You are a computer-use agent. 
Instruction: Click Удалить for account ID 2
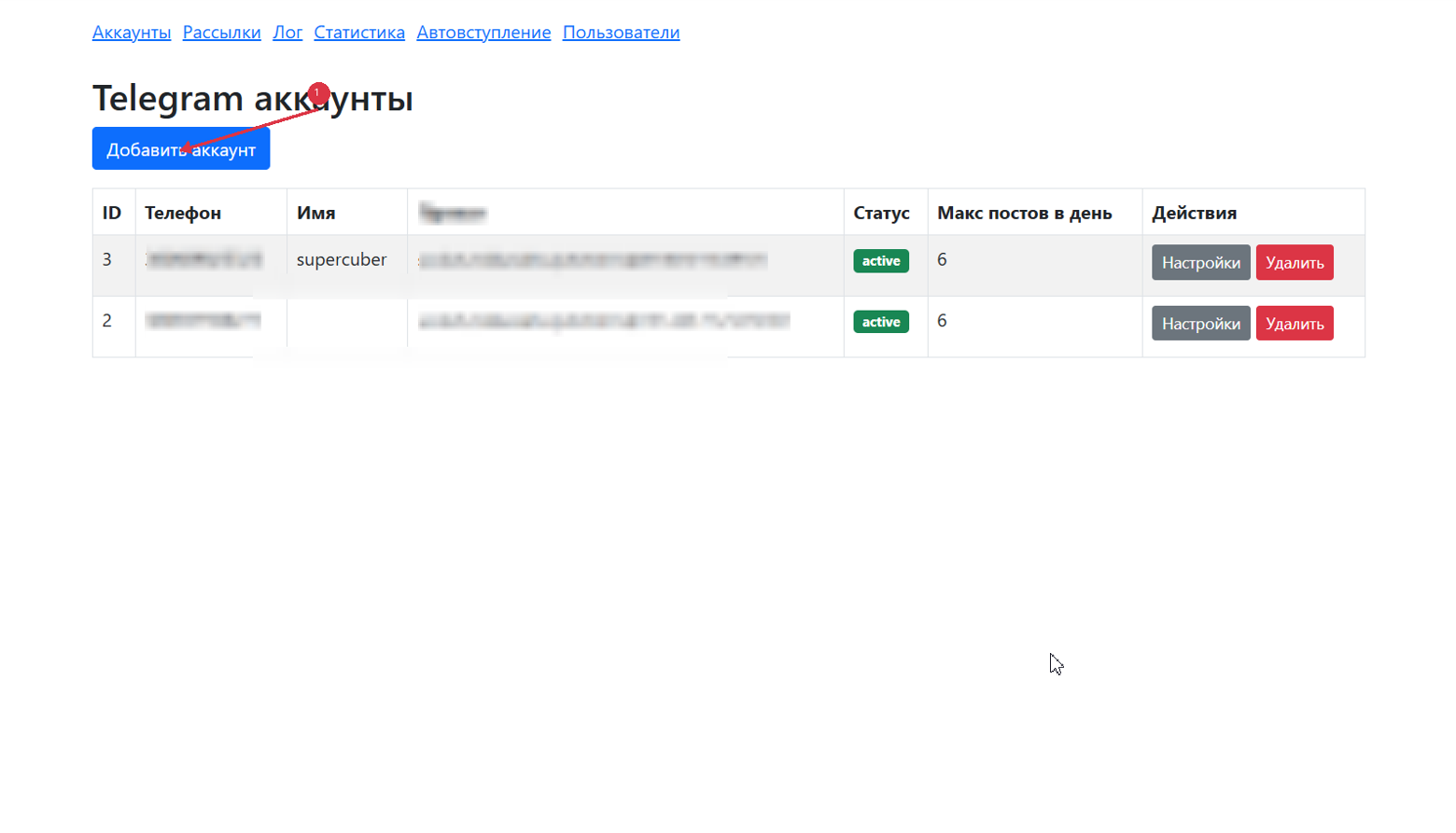1295,324
